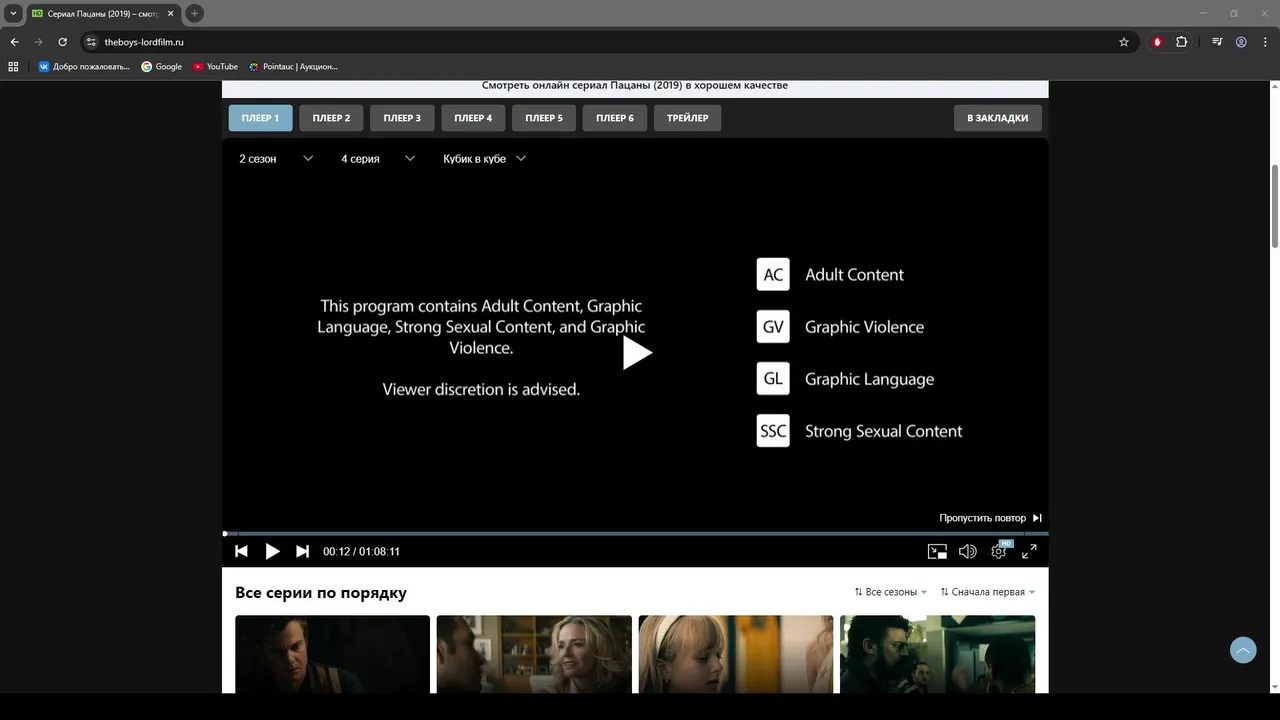Open 2 сезон season dropdown
This screenshot has width=1280, height=720.
pyautogui.click(x=276, y=159)
